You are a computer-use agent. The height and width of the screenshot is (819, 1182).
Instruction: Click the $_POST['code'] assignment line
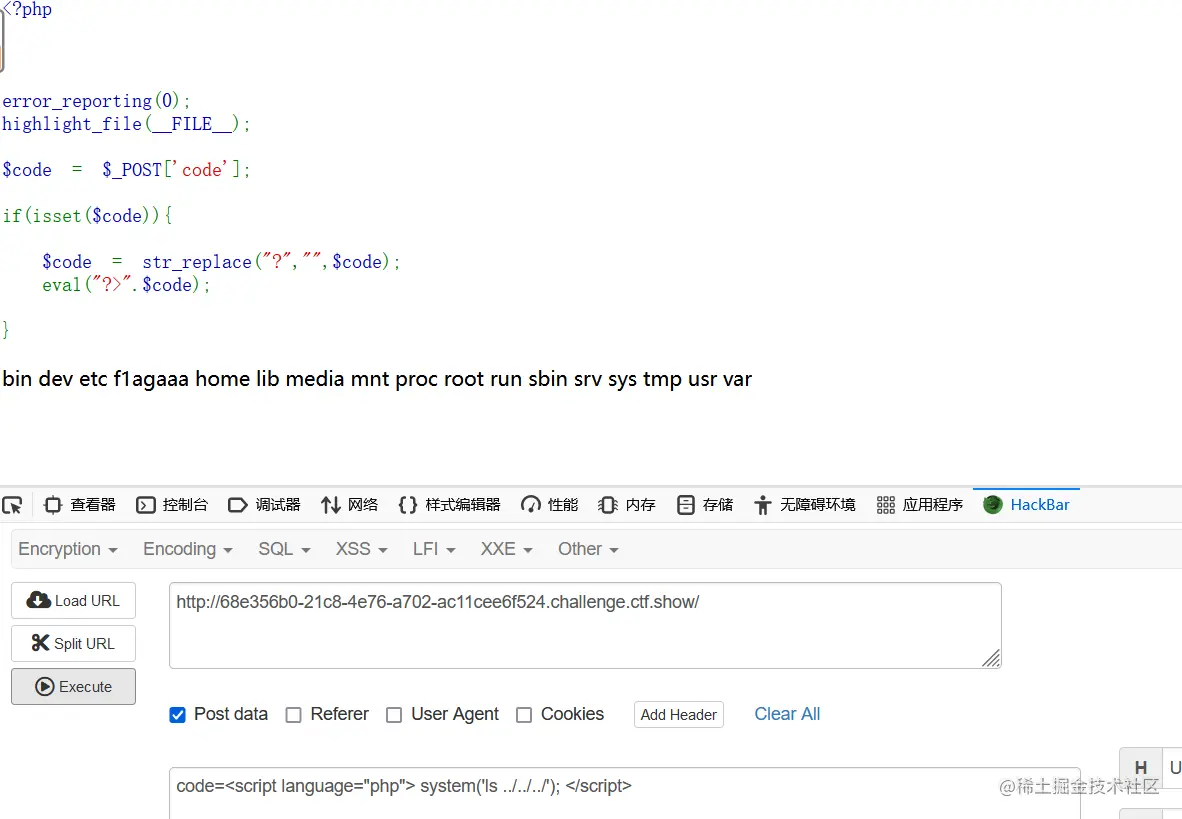126,170
